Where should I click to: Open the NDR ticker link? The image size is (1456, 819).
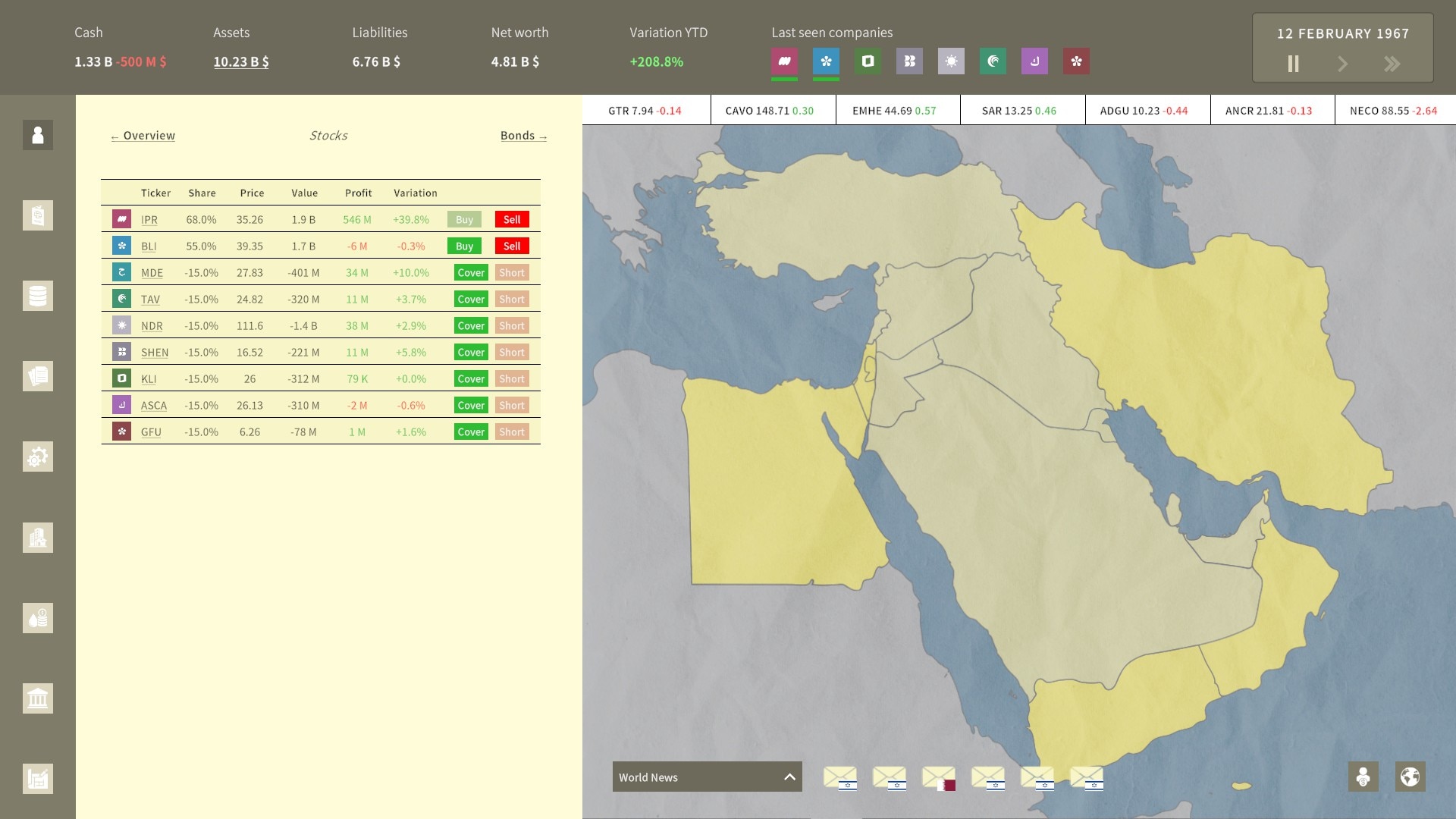pyautogui.click(x=152, y=326)
